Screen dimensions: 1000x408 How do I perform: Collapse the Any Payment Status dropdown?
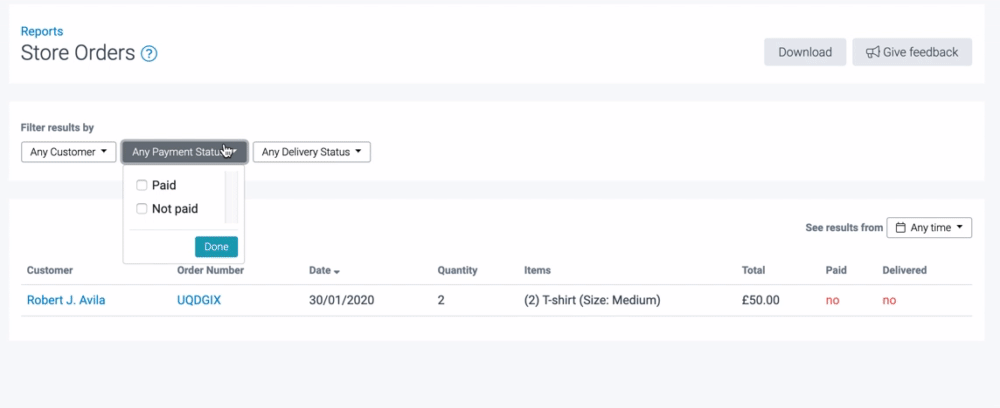pos(184,152)
